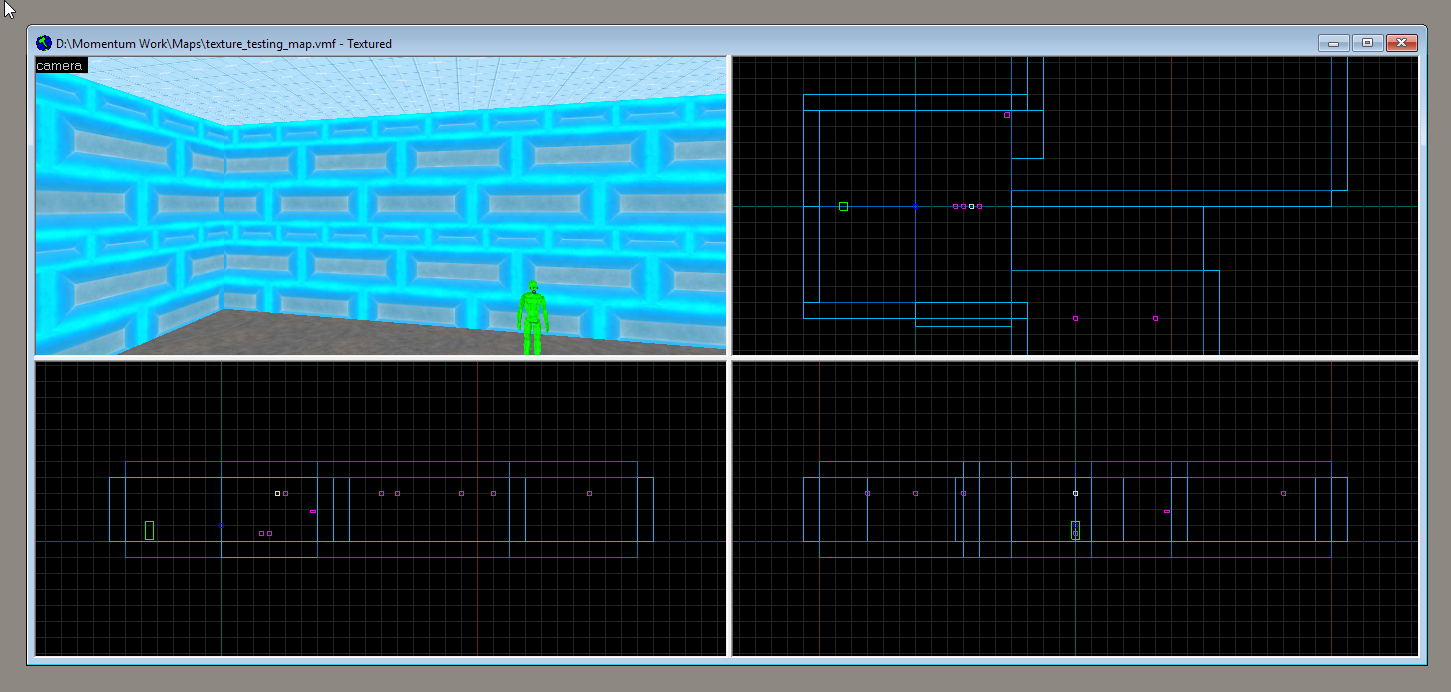The height and width of the screenshot is (692, 1451).
Task: Select the lower magenta entity in the top viewport
Action: pos(1075,318)
